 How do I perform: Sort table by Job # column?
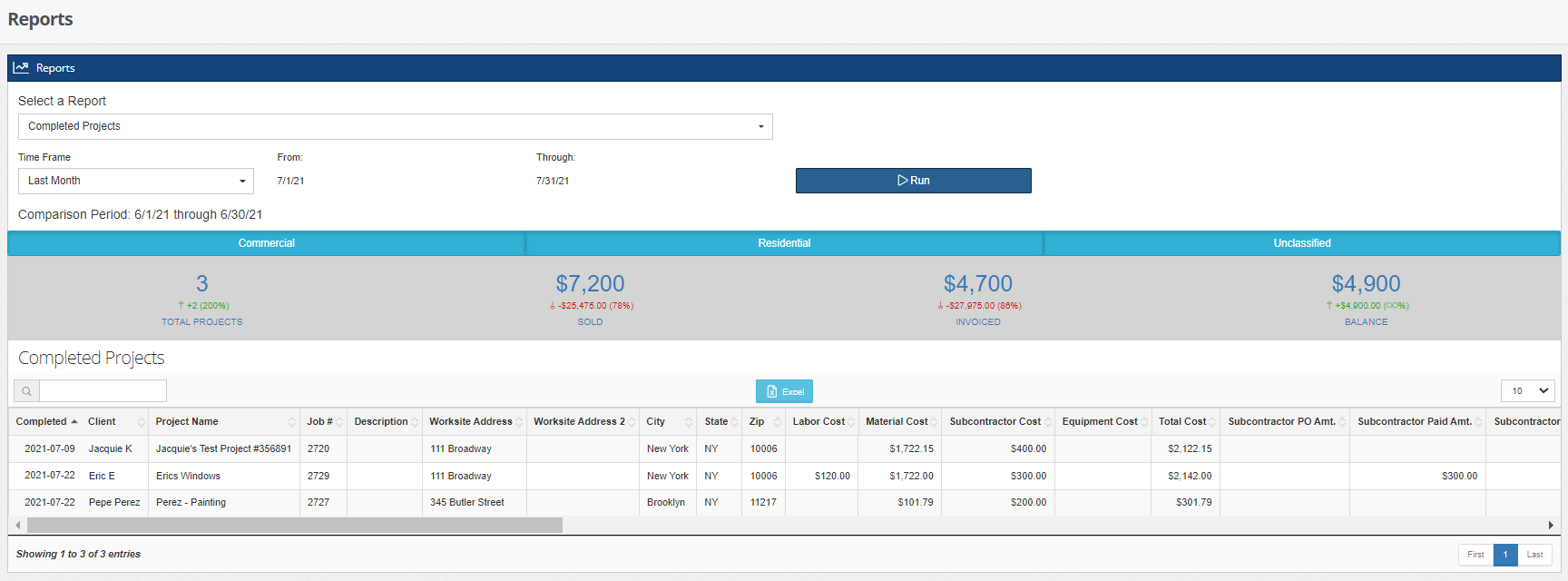pos(318,422)
